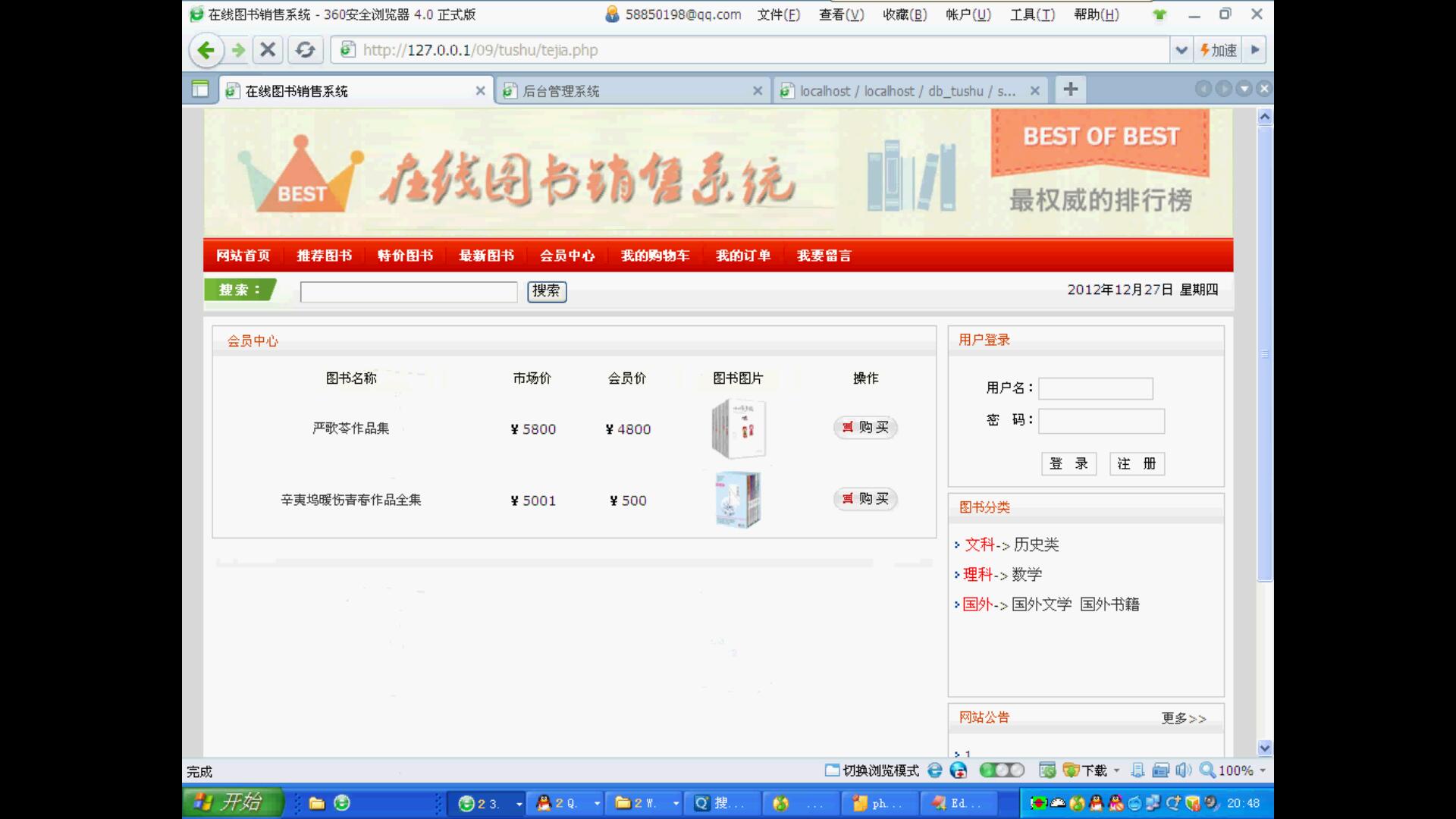Click the 搜索 search button
This screenshot has height=819, width=1456.
[547, 291]
